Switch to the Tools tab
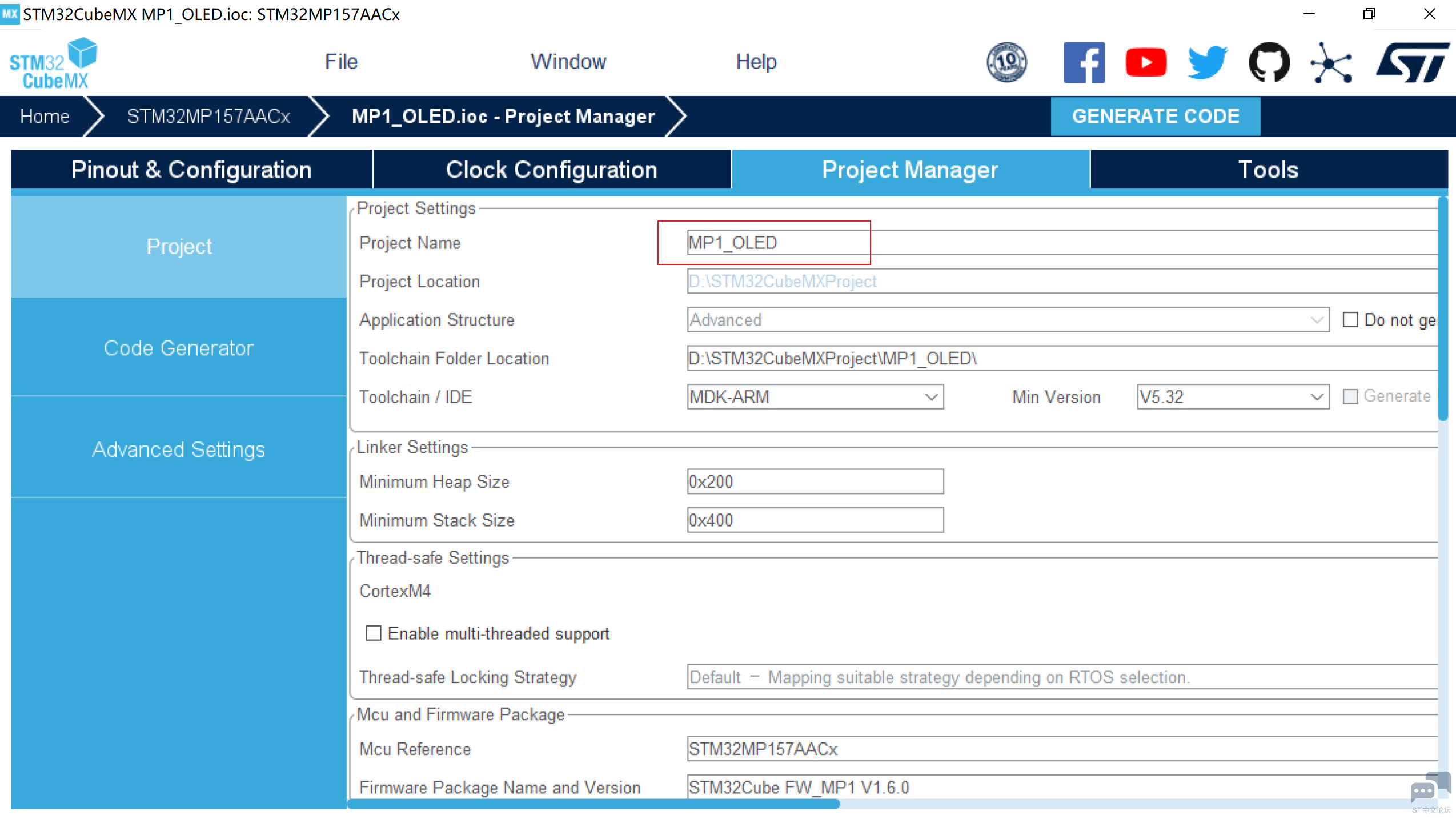The height and width of the screenshot is (819, 1456). click(1269, 170)
